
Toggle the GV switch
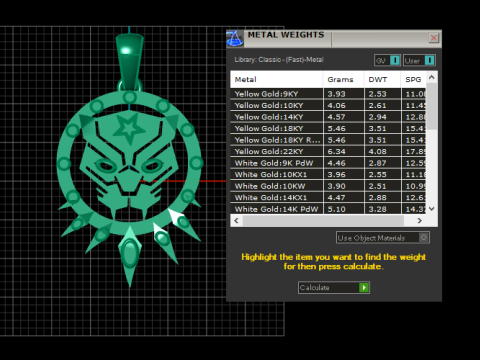[x=387, y=61]
